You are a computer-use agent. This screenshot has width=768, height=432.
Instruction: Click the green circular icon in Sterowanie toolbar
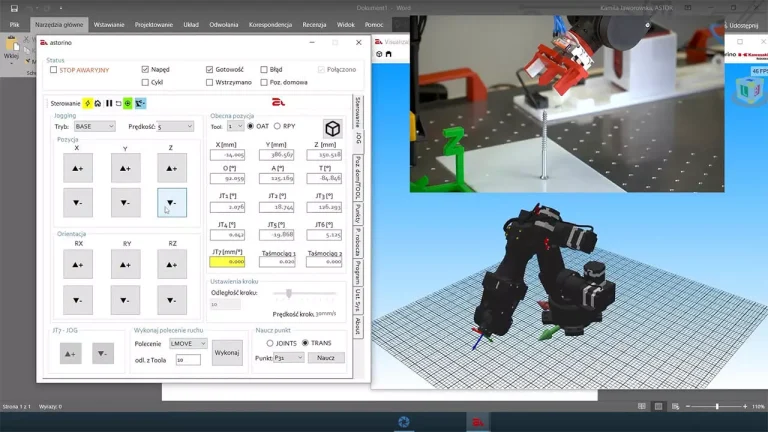point(128,103)
